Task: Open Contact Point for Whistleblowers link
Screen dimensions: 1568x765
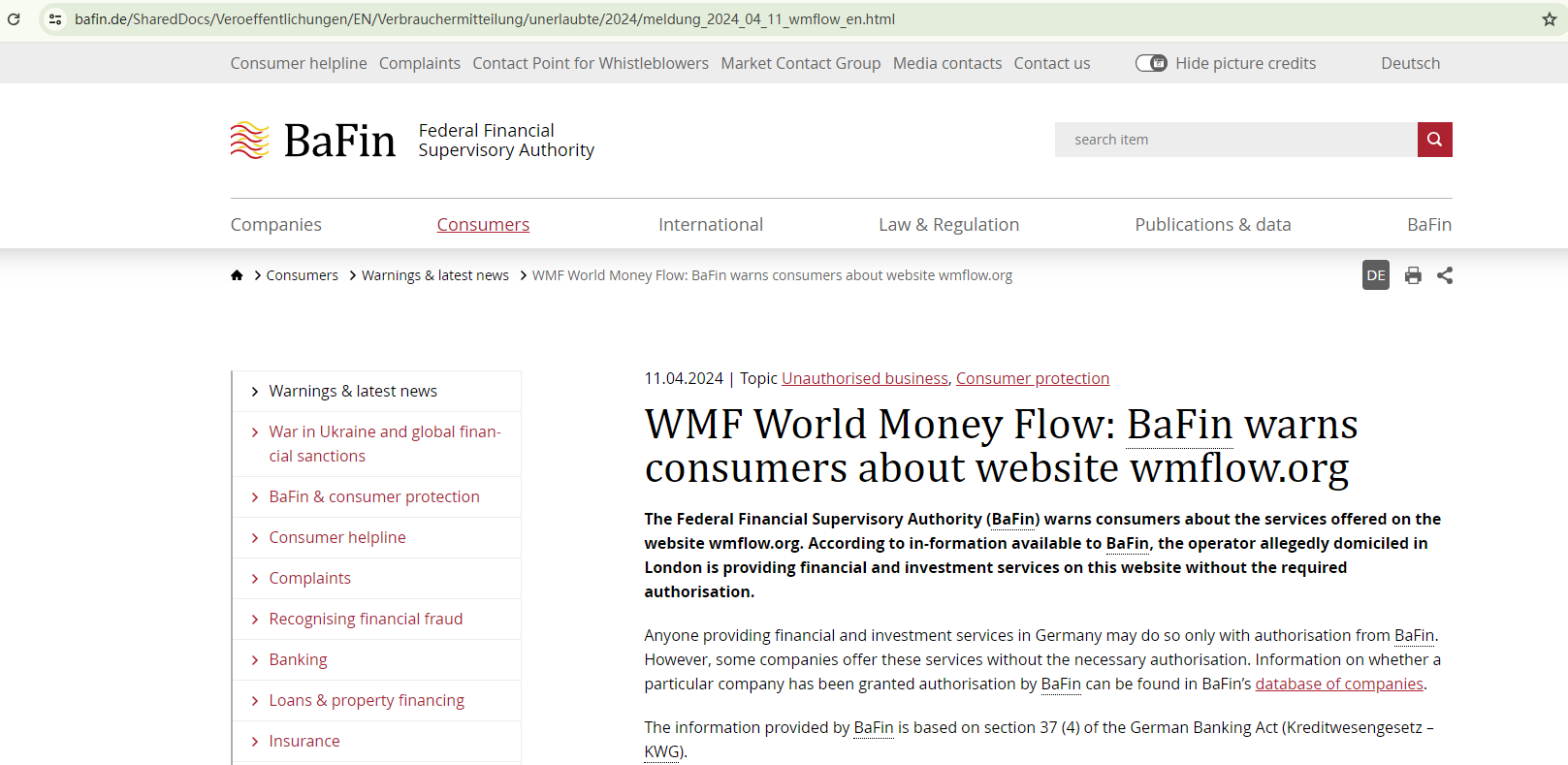Action: 591,63
